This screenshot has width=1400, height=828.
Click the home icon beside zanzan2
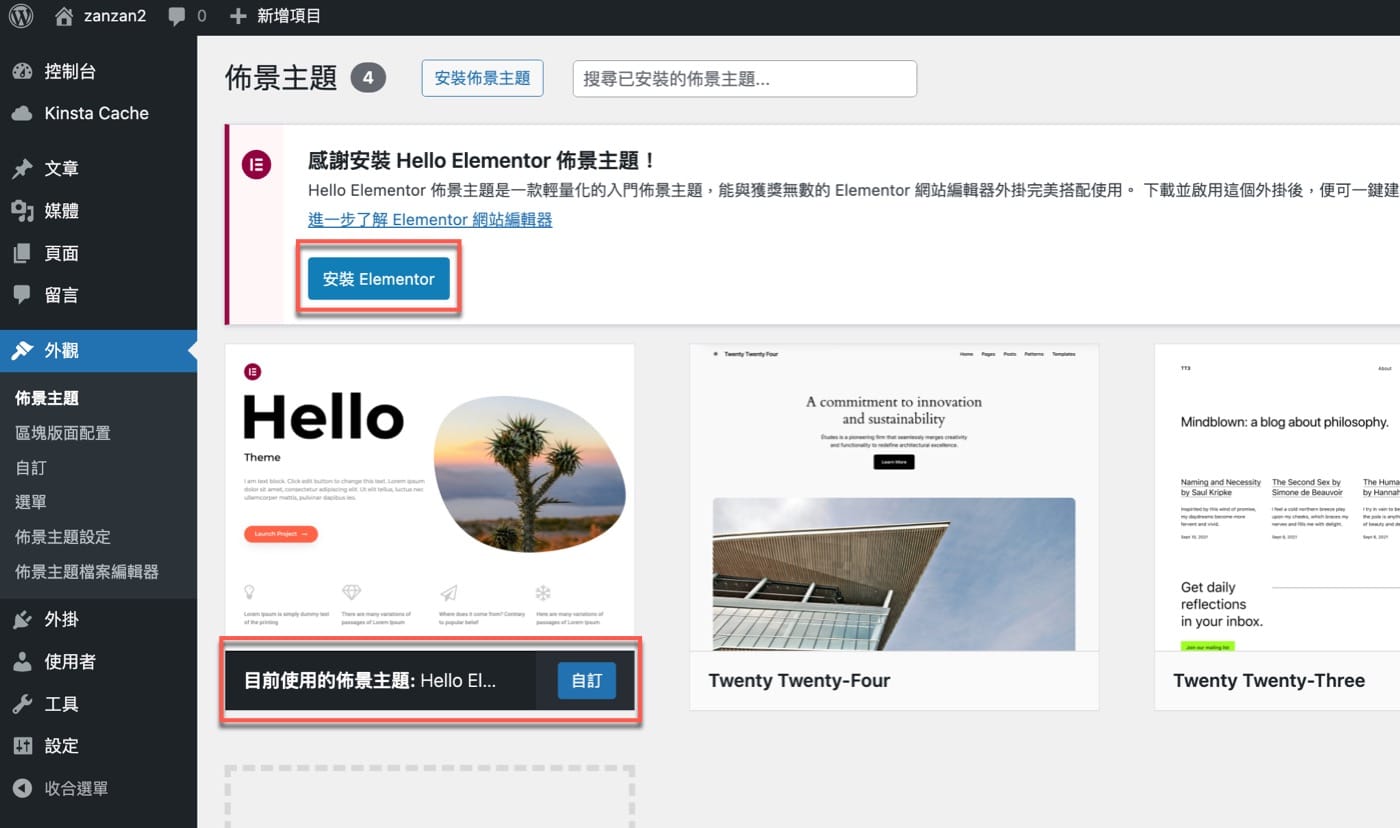click(x=64, y=16)
